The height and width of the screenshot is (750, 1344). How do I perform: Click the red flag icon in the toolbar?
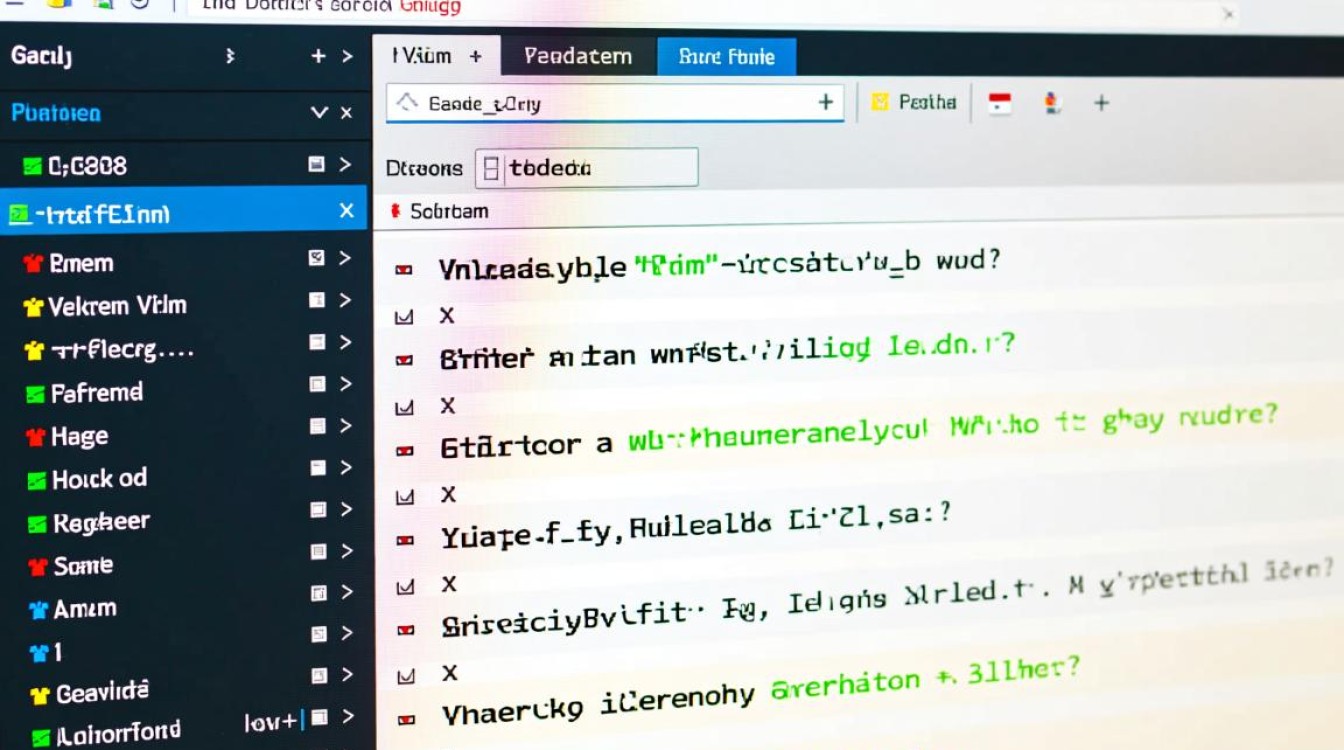[1000, 102]
